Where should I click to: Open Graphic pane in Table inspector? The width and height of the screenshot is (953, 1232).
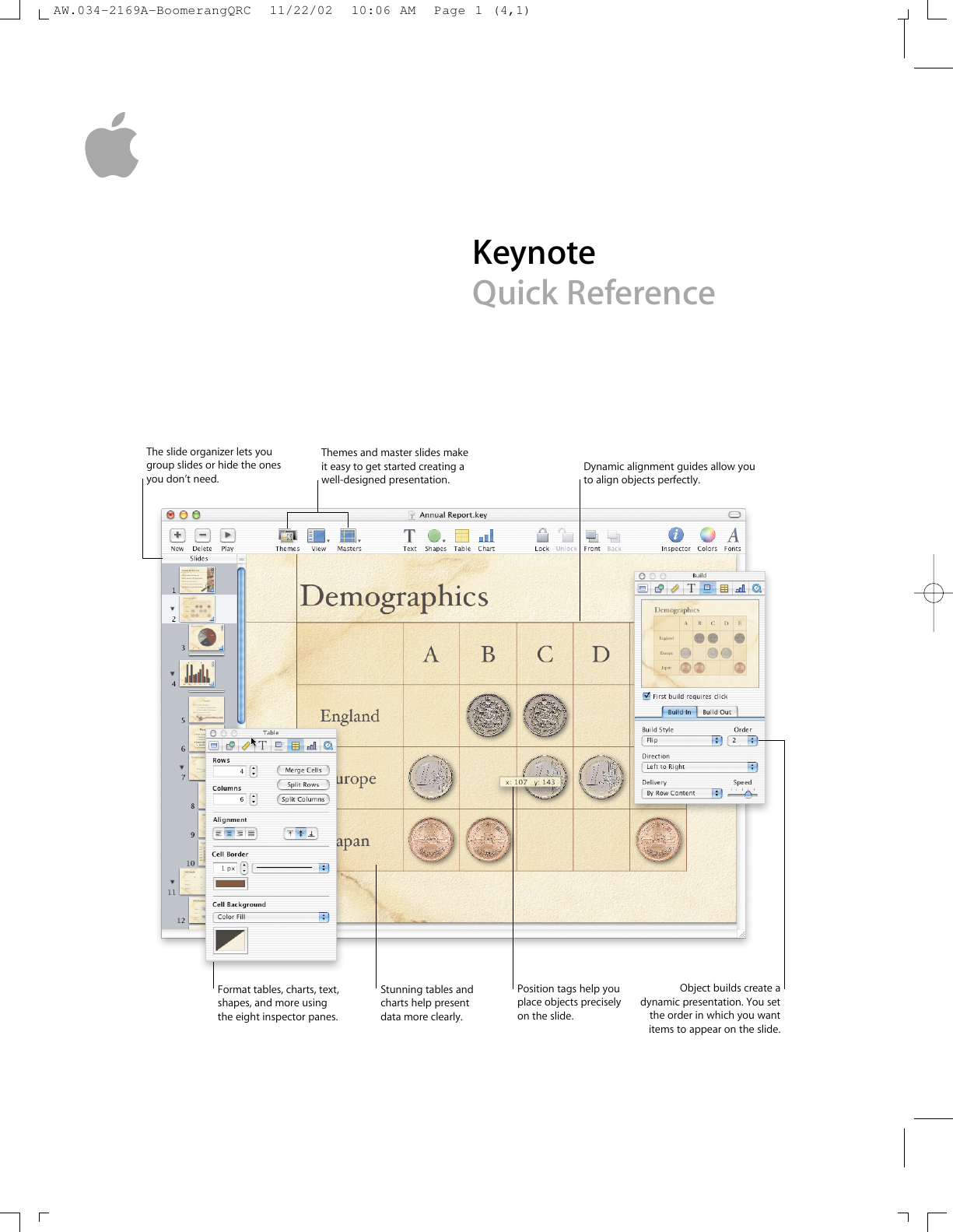[230, 746]
